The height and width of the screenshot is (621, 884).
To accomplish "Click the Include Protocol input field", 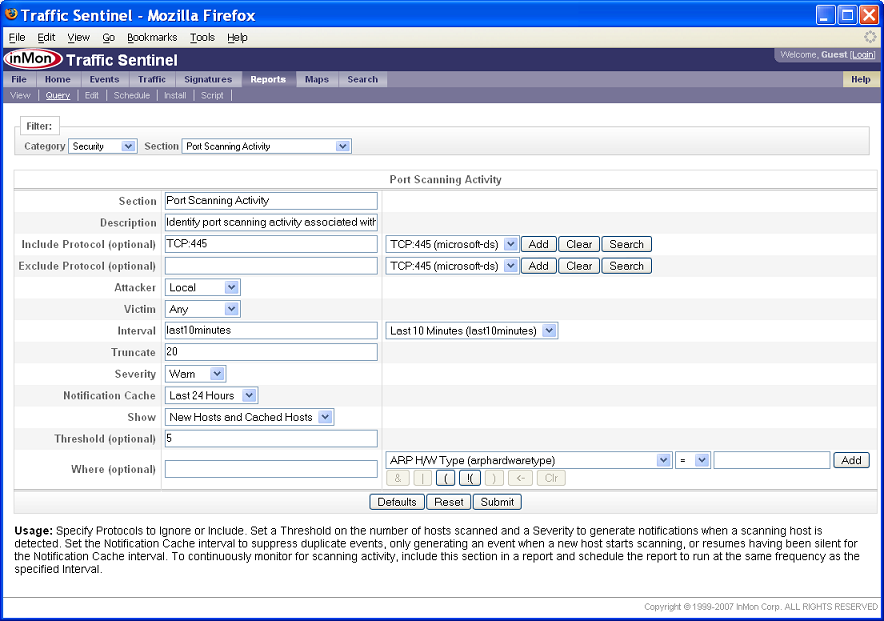I will (271, 244).
